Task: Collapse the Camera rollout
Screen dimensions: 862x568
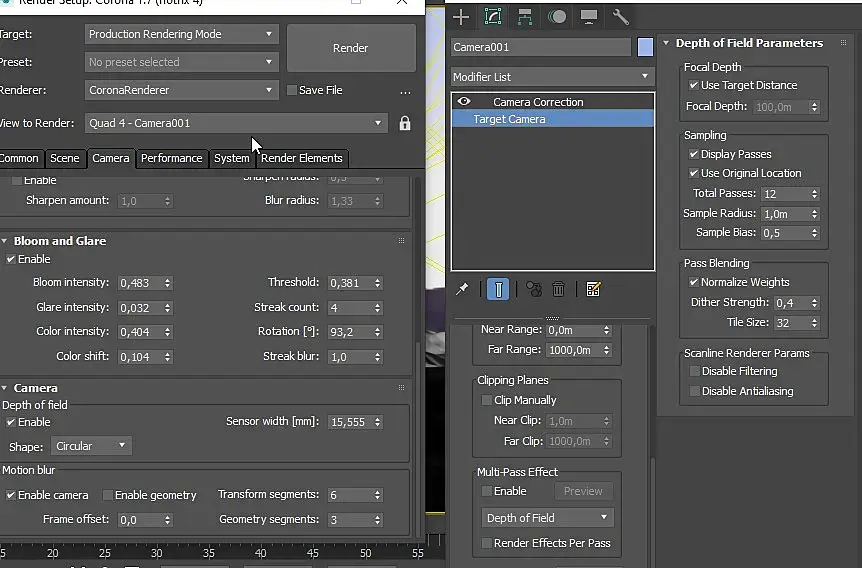Action: [x=4, y=388]
